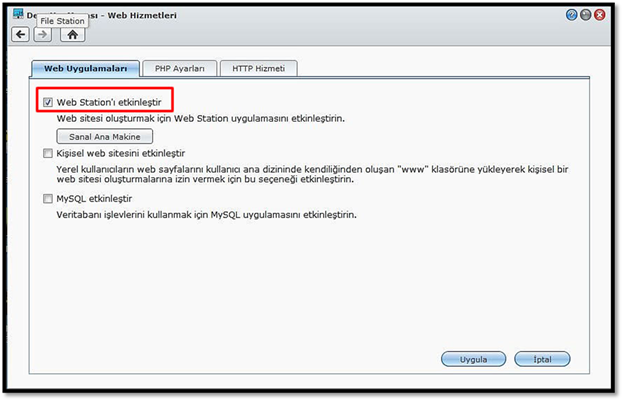Return to the Control Panel home icon
Viewport: 623px width, 401px height.
point(72,34)
